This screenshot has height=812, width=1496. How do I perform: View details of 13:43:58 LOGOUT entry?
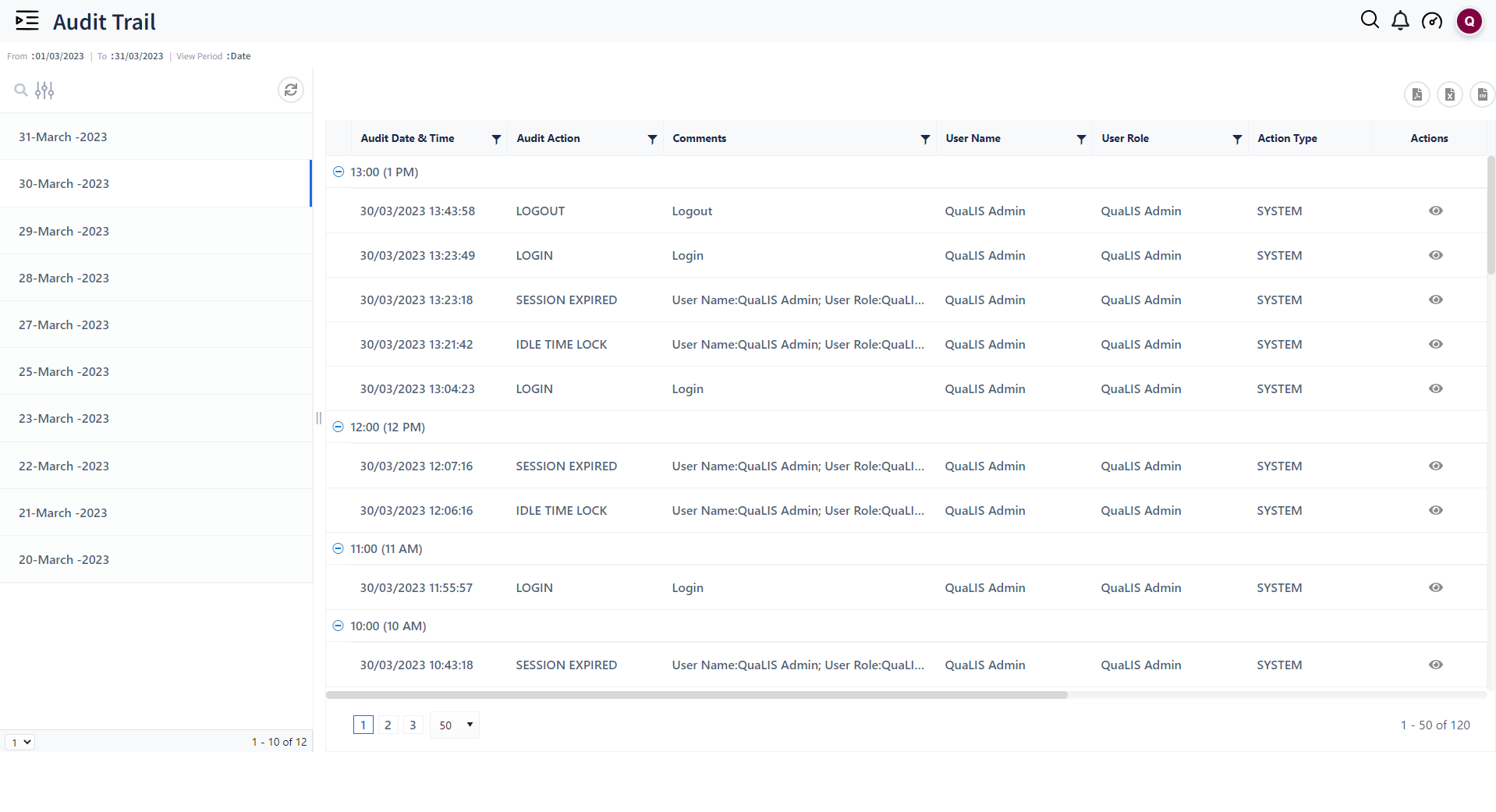point(1435,211)
